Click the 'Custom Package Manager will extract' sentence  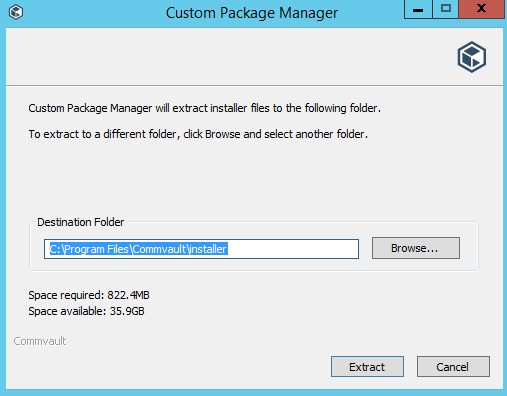coord(204,108)
